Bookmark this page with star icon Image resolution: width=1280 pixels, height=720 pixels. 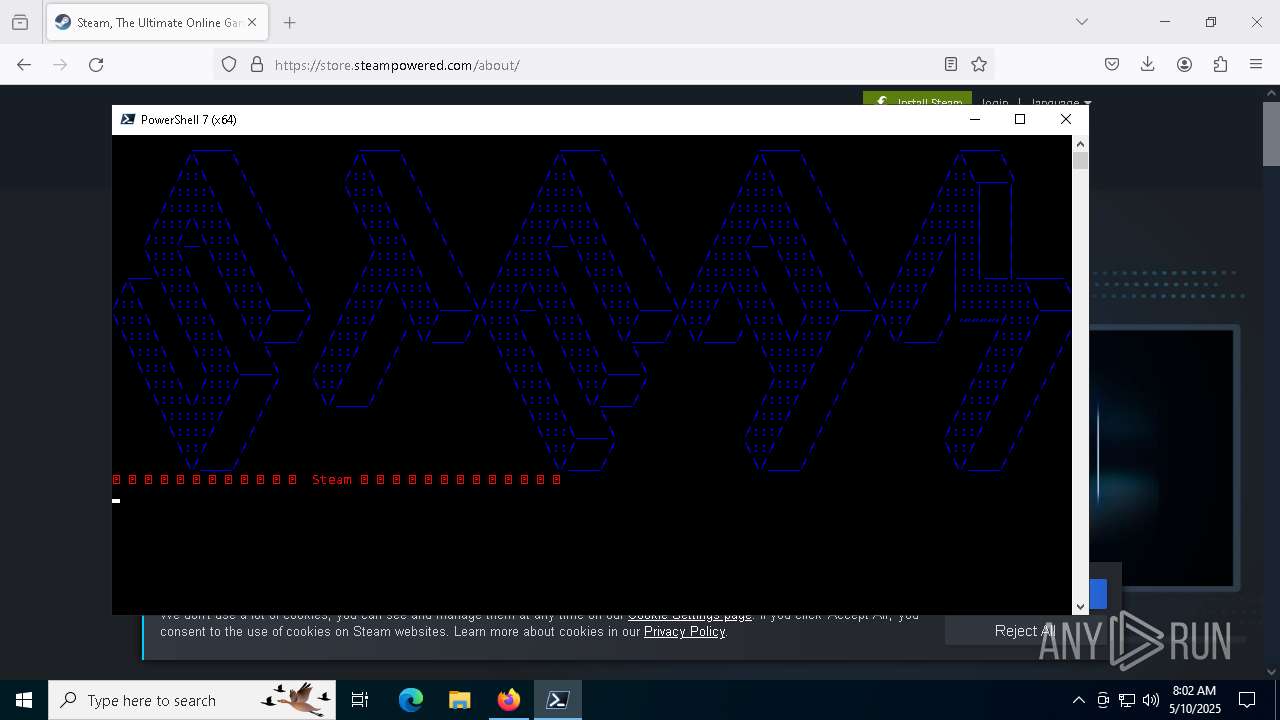point(979,64)
